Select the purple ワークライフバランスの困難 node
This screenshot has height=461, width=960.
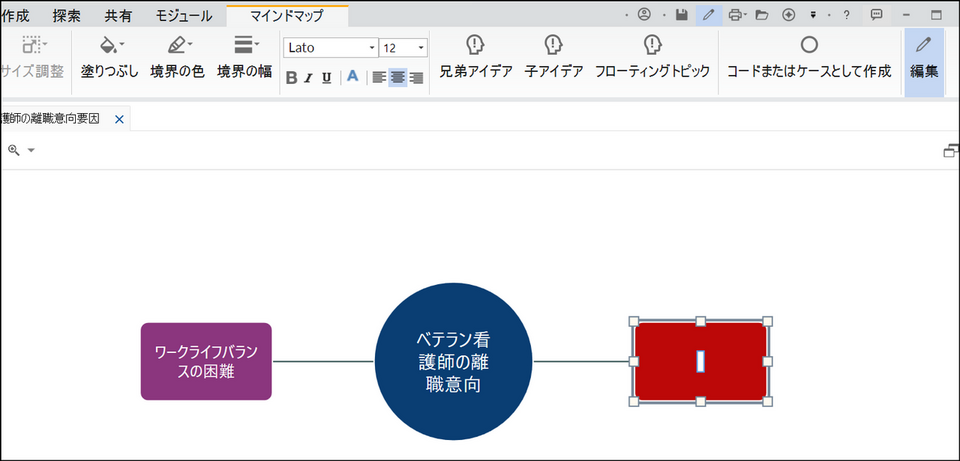click(x=206, y=361)
